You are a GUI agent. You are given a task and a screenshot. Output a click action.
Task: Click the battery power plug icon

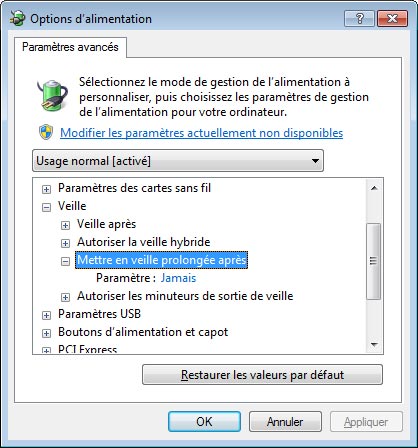coord(53,95)
